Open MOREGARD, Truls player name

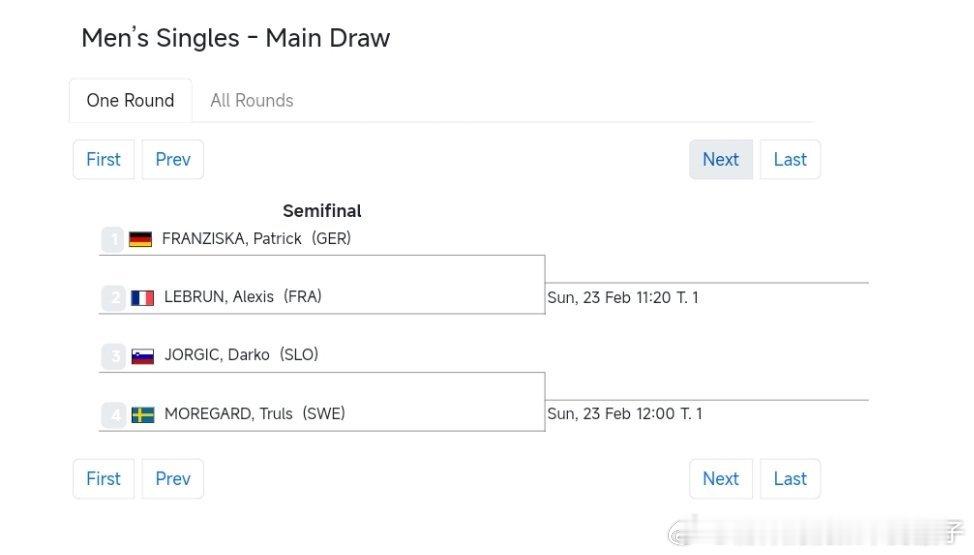228,414
